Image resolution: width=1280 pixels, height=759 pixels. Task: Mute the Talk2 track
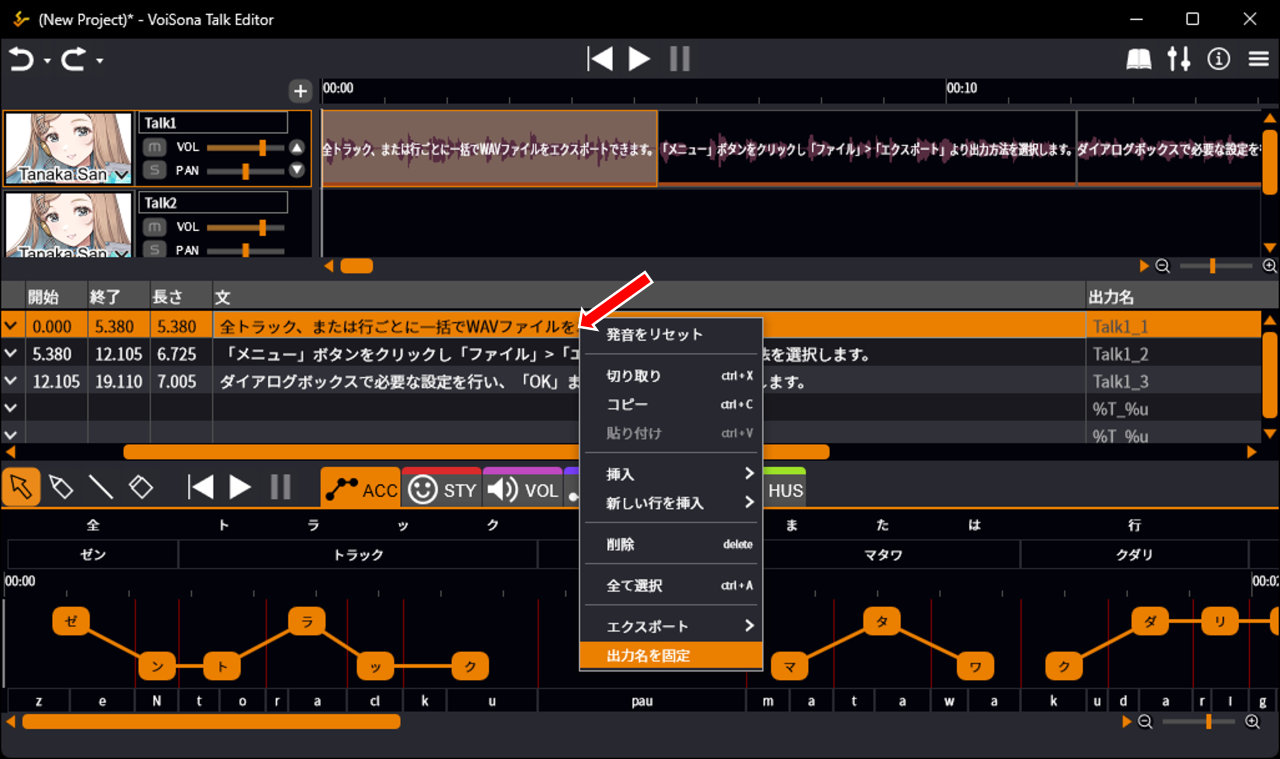click(x=154, y=227)
